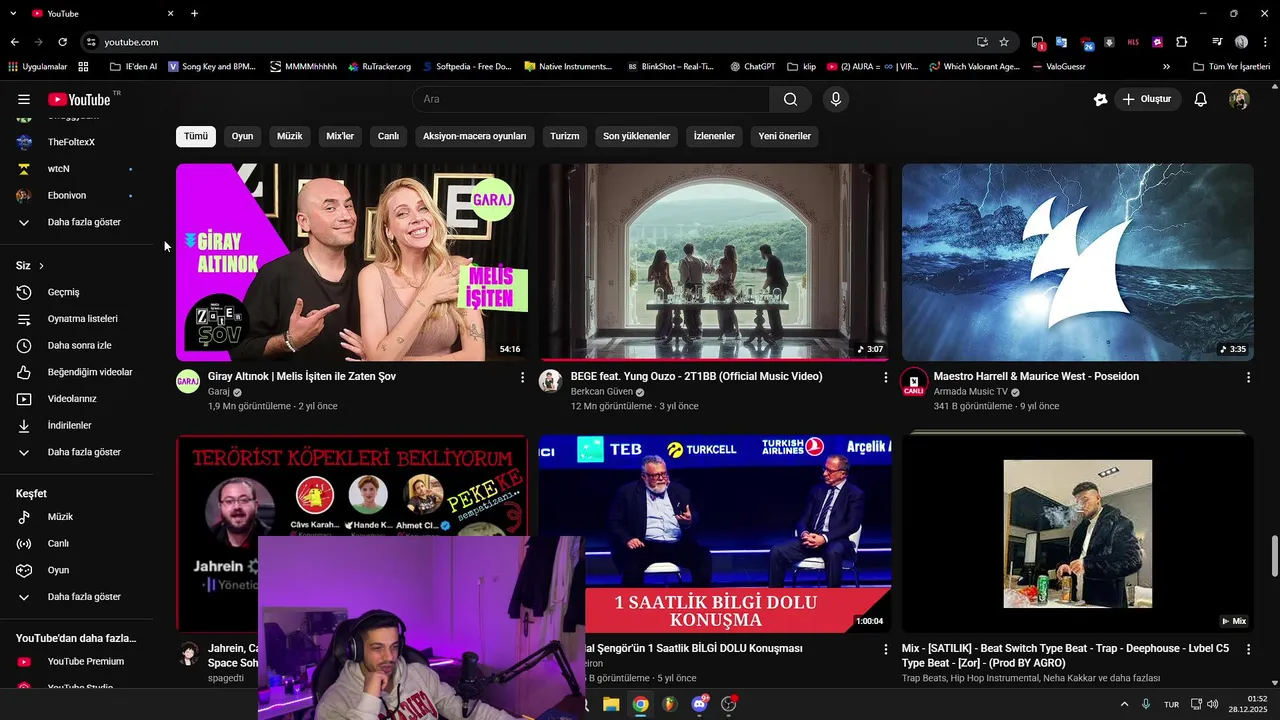Open the new tab plus button
Image resolution: width=1280 pixels, height=720 pixels.
pyautogui.click(x=195, y=13)
